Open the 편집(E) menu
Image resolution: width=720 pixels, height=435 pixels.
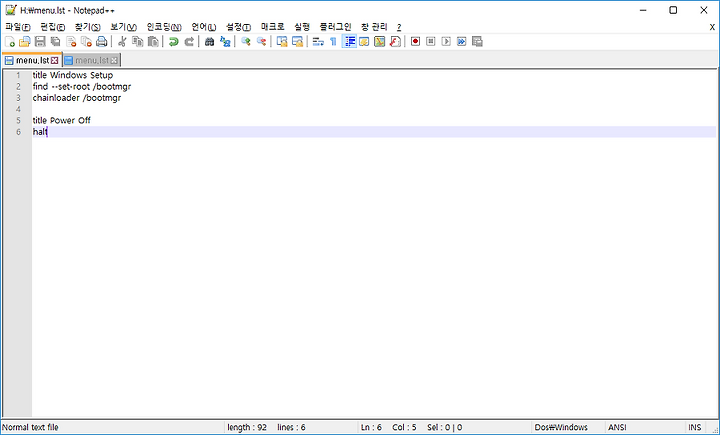pyautogui.click(x=52, y=27)
